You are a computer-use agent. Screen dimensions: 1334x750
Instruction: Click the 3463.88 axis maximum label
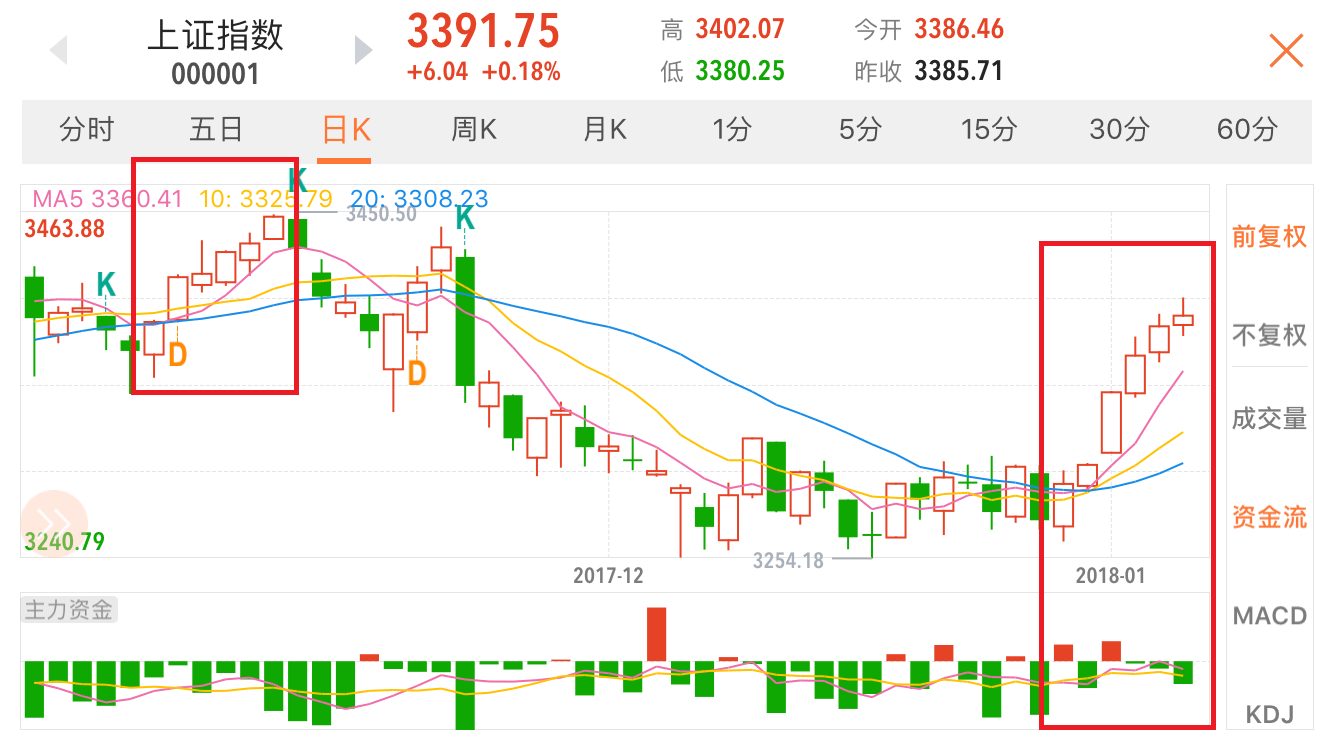[x=65, y=229]
